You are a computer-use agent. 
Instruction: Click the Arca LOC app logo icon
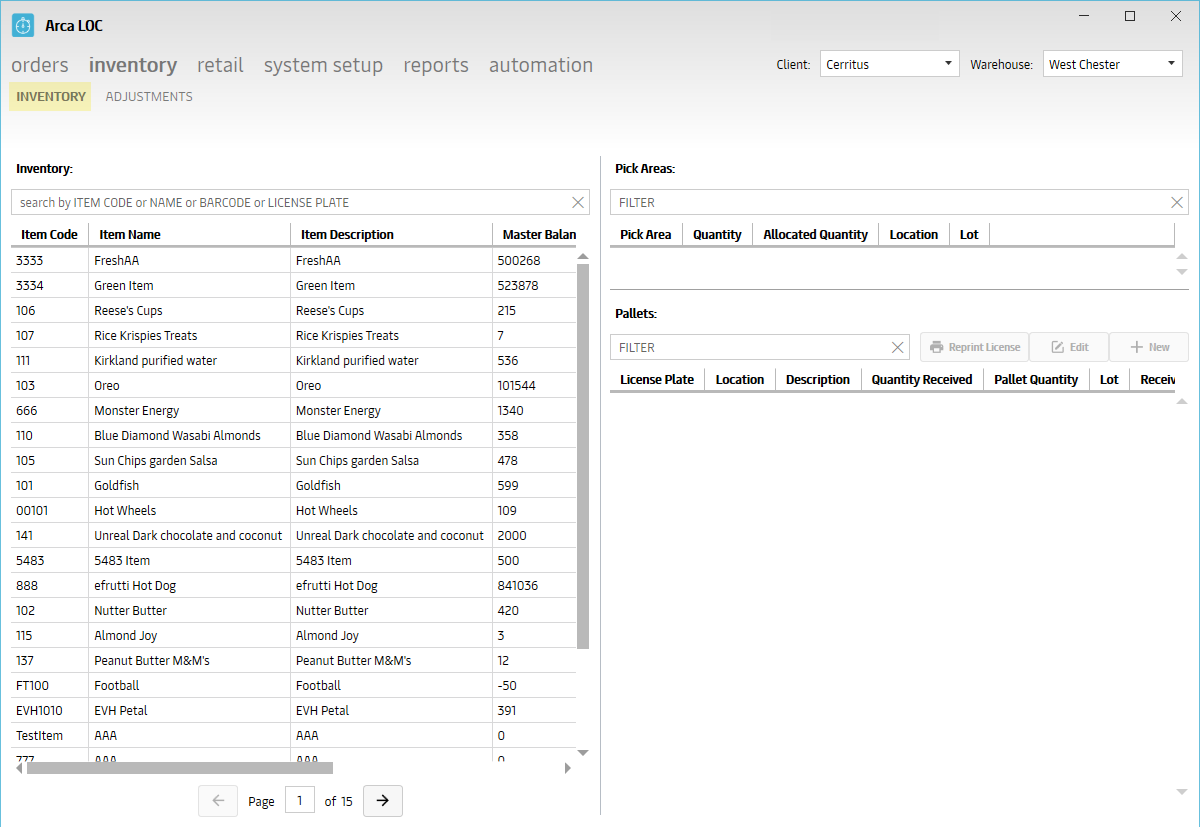pyautogui.click(x=23, y=25)
